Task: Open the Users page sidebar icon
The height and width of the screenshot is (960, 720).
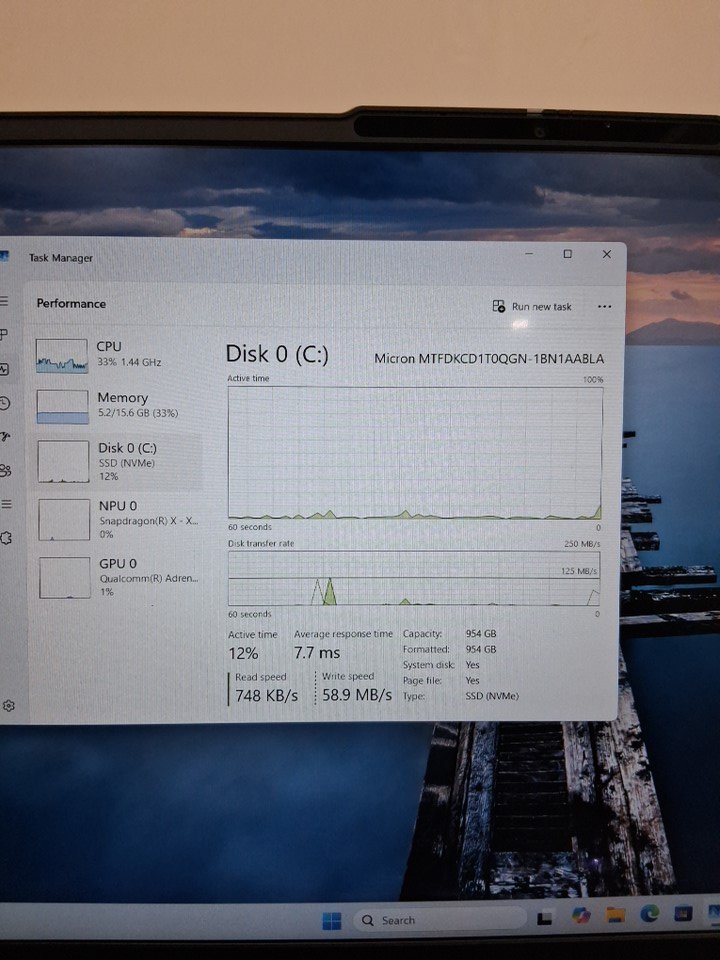Action: pyautogui.click(x=5, y=470)
